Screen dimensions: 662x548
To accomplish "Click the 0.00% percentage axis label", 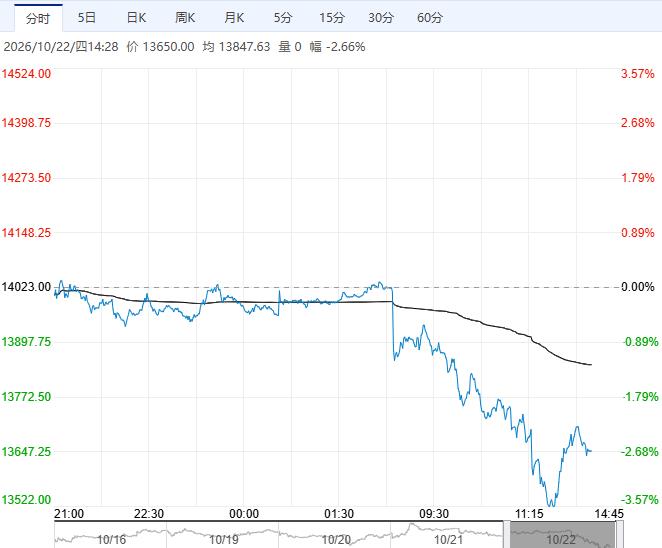I will click(638, 287).
